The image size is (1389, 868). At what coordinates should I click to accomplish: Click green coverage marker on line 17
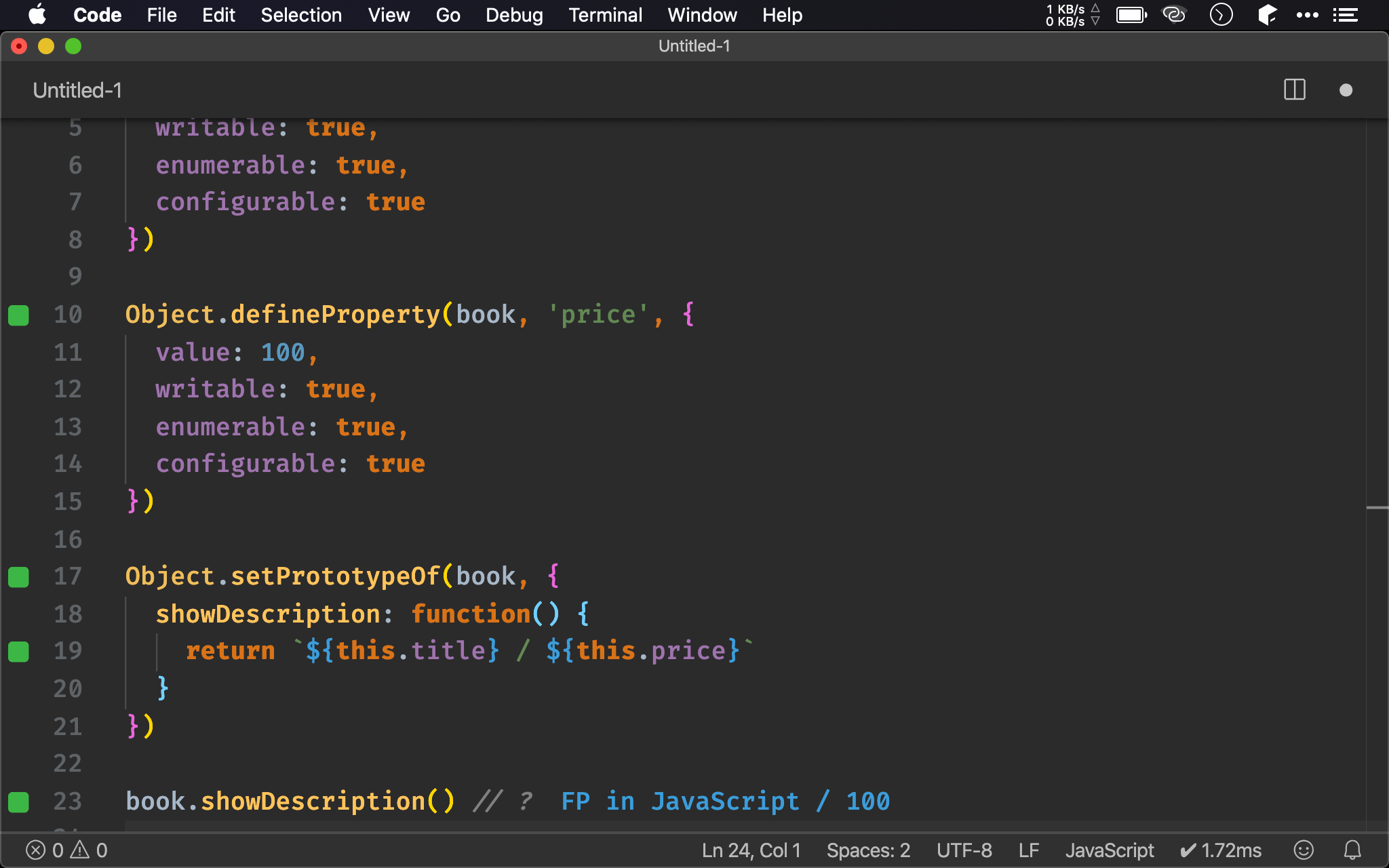click(18, 577)
